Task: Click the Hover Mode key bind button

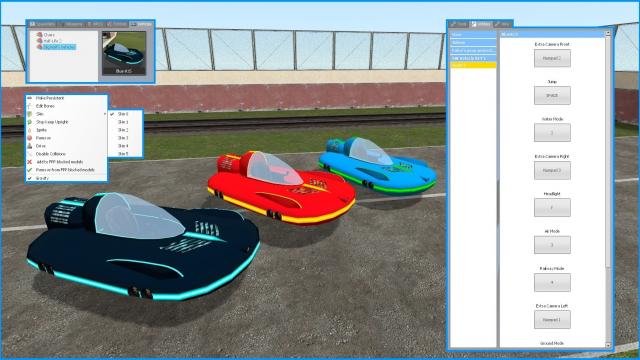Action: 552,133
